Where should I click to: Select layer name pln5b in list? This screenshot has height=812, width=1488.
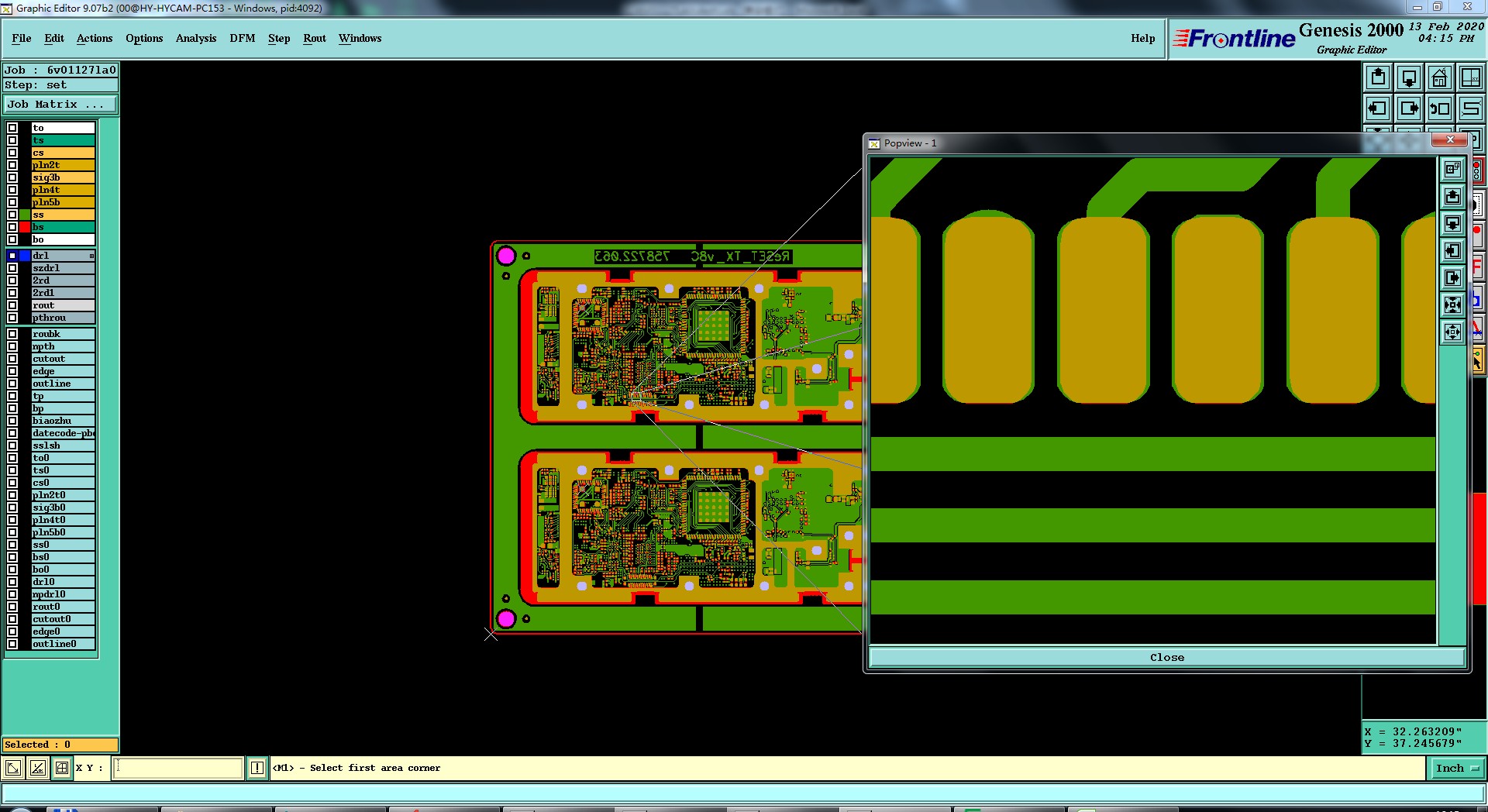[x=63, y=202]
